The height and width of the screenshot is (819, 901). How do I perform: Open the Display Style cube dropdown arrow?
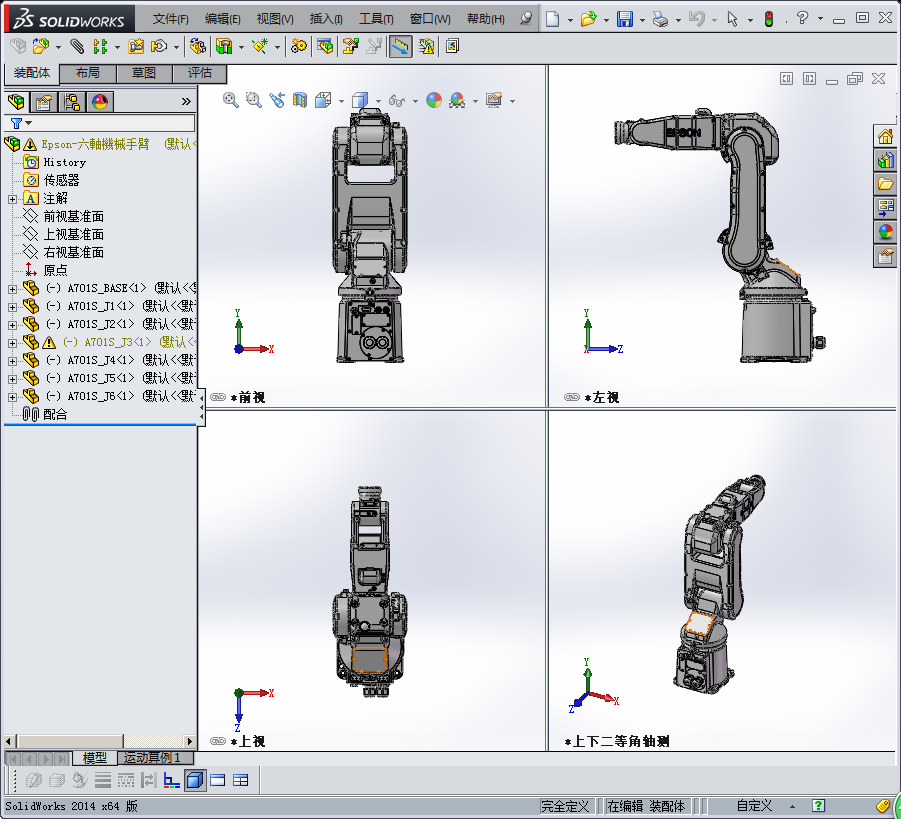[x=378, y=101]
